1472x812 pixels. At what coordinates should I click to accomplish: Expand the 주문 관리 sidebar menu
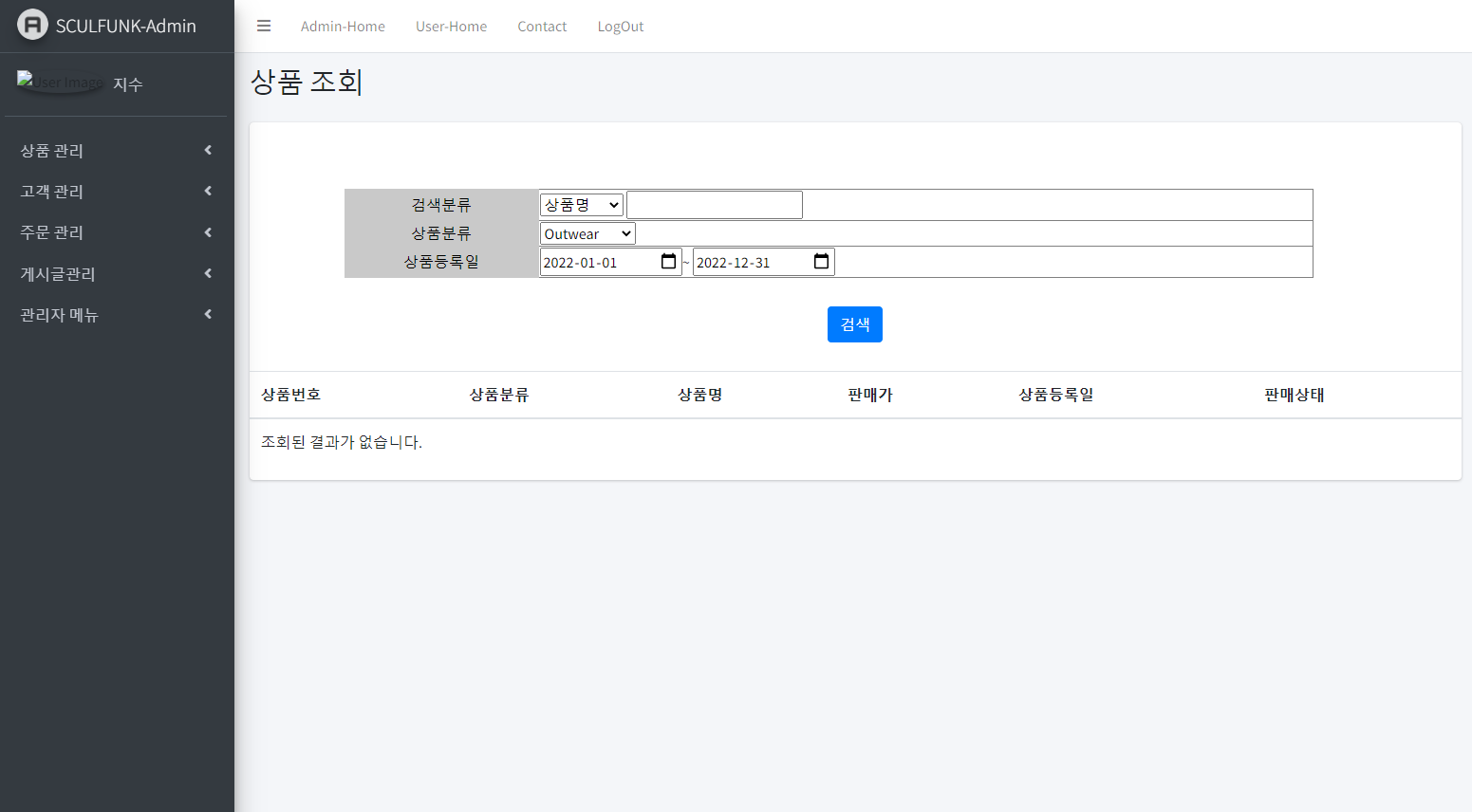pos(117,232)
